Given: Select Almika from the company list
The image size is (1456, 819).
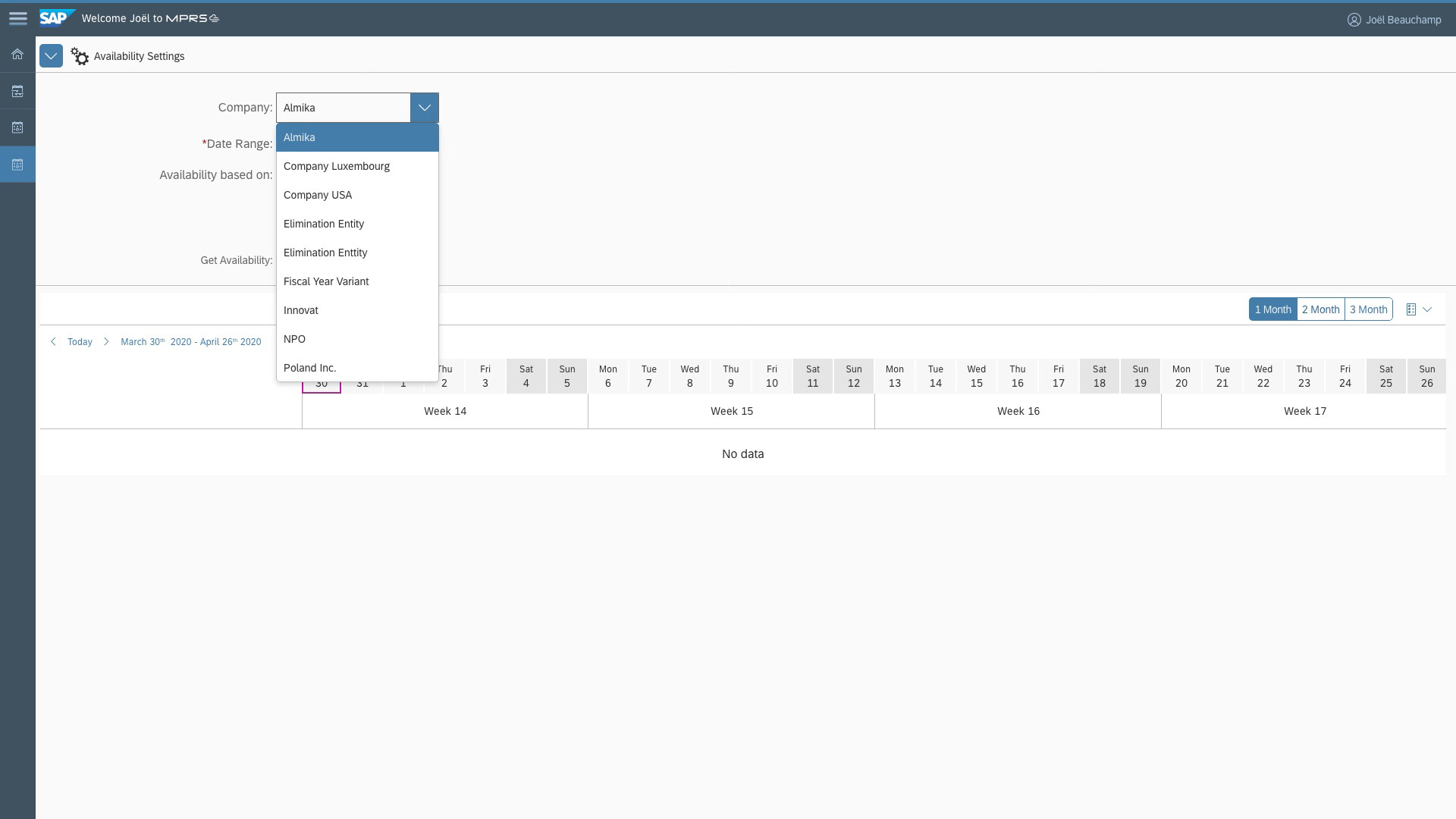Looking at the screenshot, I should point(357,137).
